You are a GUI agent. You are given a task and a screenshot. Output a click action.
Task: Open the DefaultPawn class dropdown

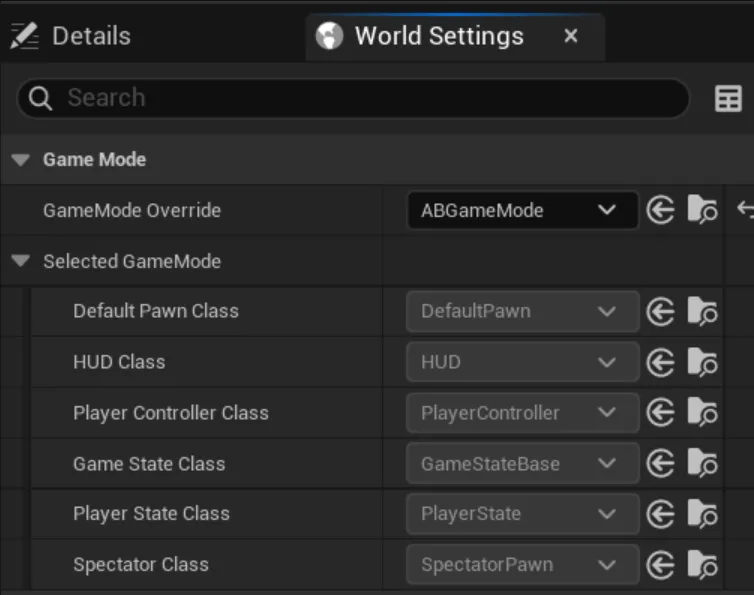pos(522,311)
